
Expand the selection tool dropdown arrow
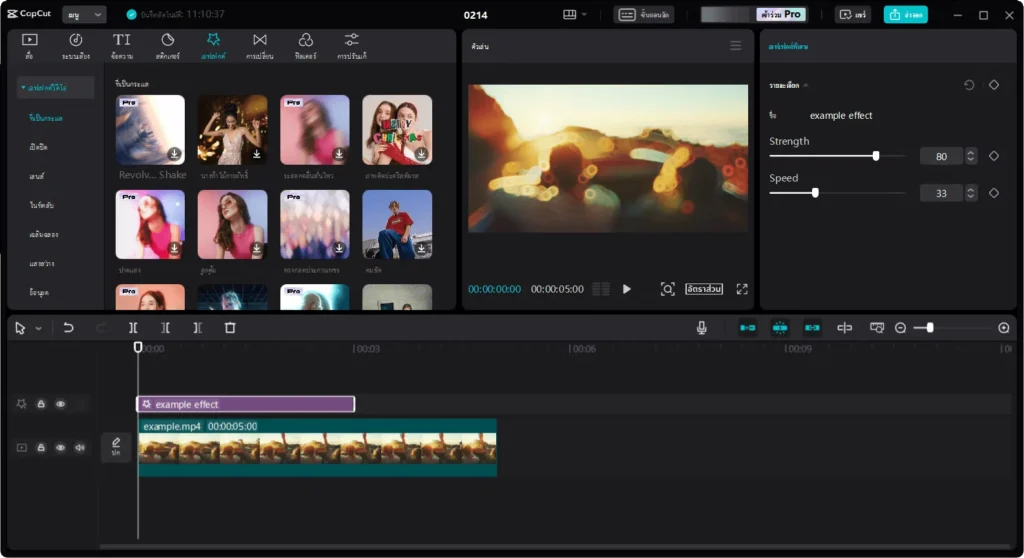(x=39, y=328)
